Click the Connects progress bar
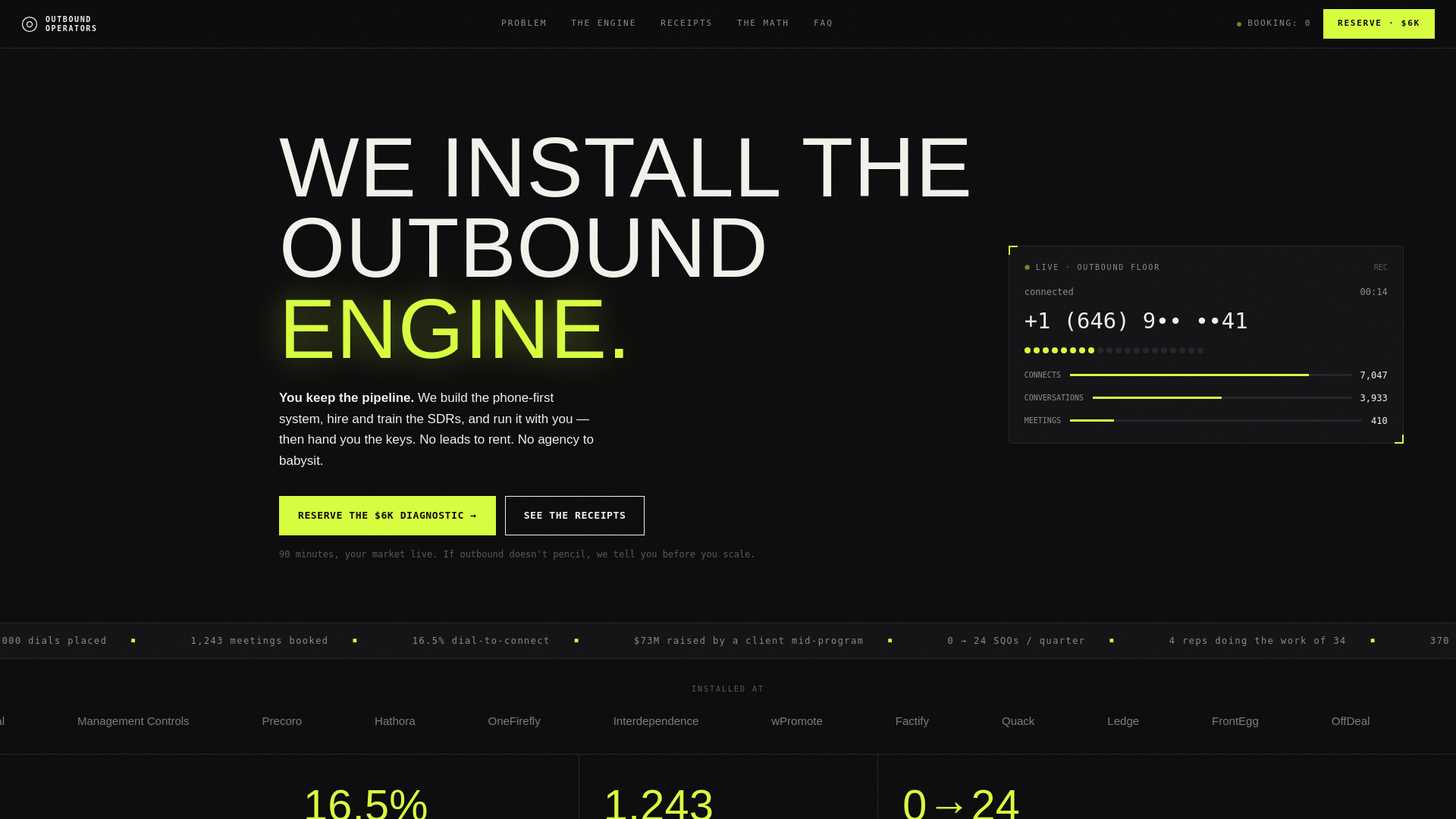 1210,375
